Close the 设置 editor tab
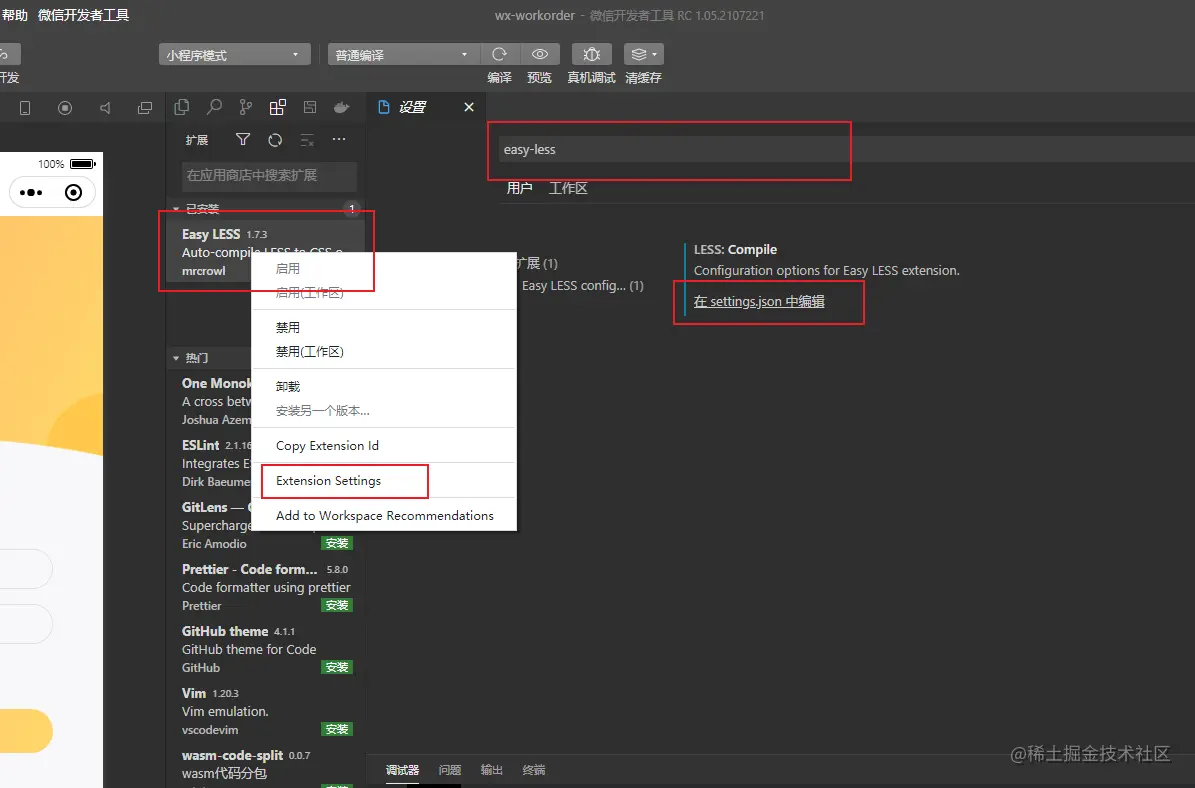Image resolution: width=1195 pixels, height=788 pixels. [469, 107]
